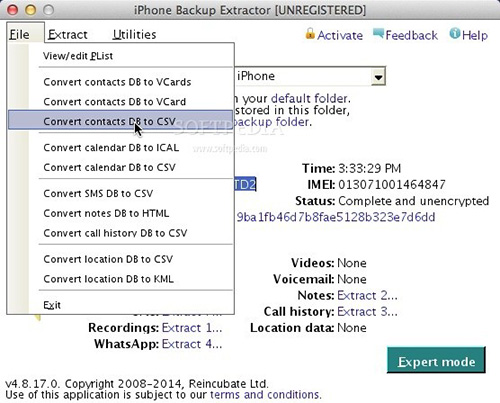Click the Voicemail None value
Viewport: 500px width, 403px height.
coord(352,279)
